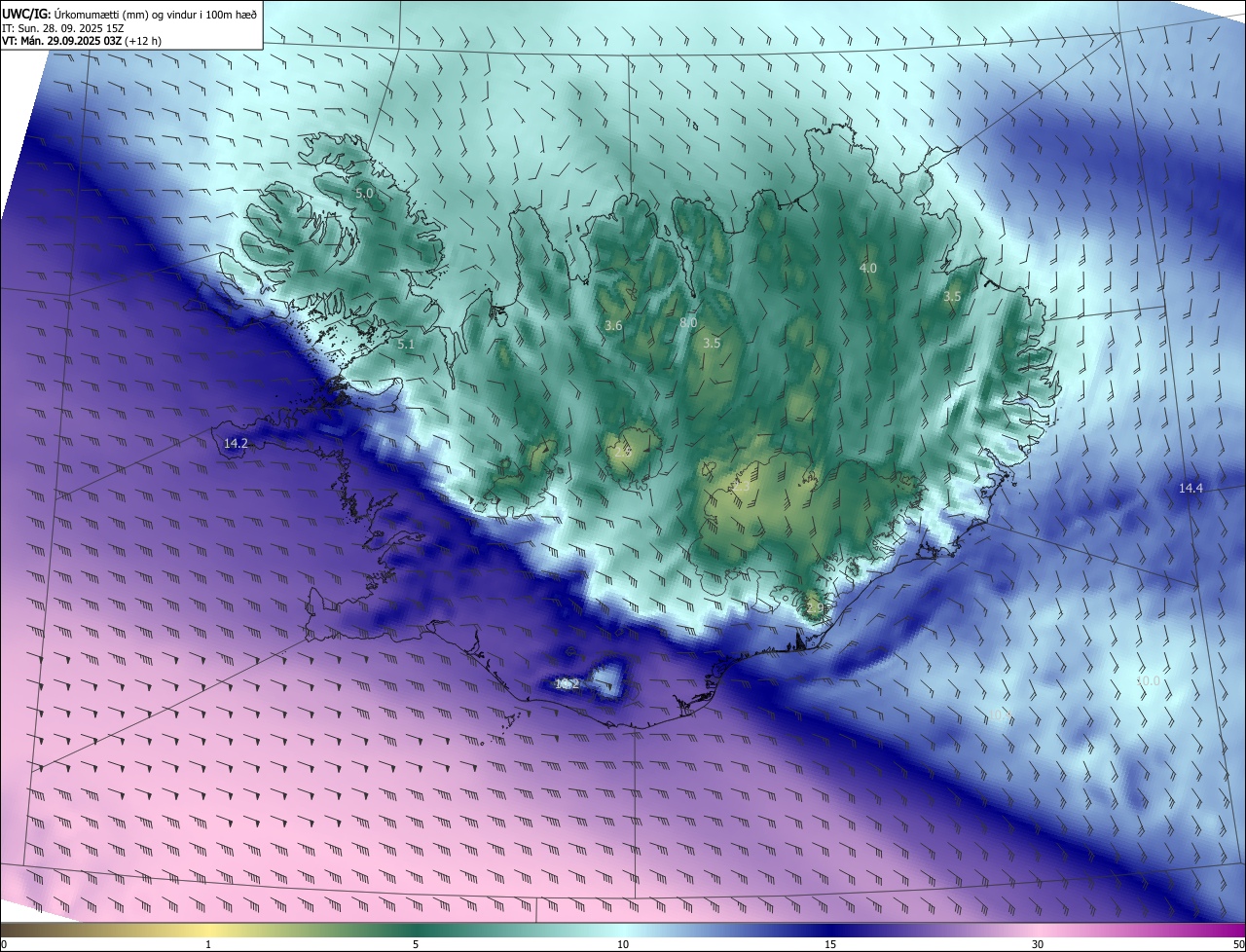Image resolution: width=1246 pixels, height=952 pixels.
Task: Click the '4.0' value in the northeast
Action: [868, 268]
